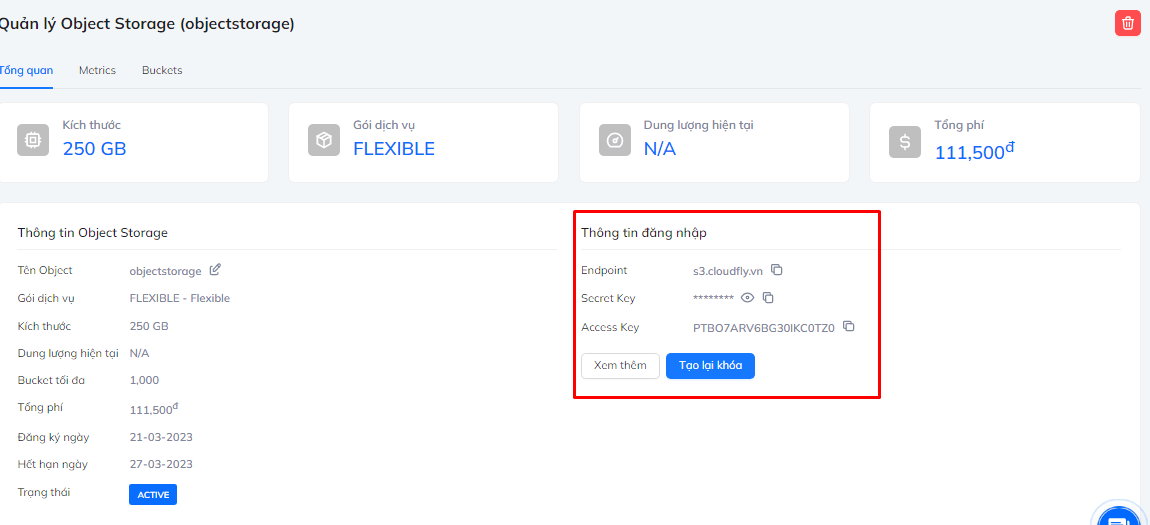Click the ACTIVE status badge
This screenshot has width=1150, height=525.
[x=153, y=494]
